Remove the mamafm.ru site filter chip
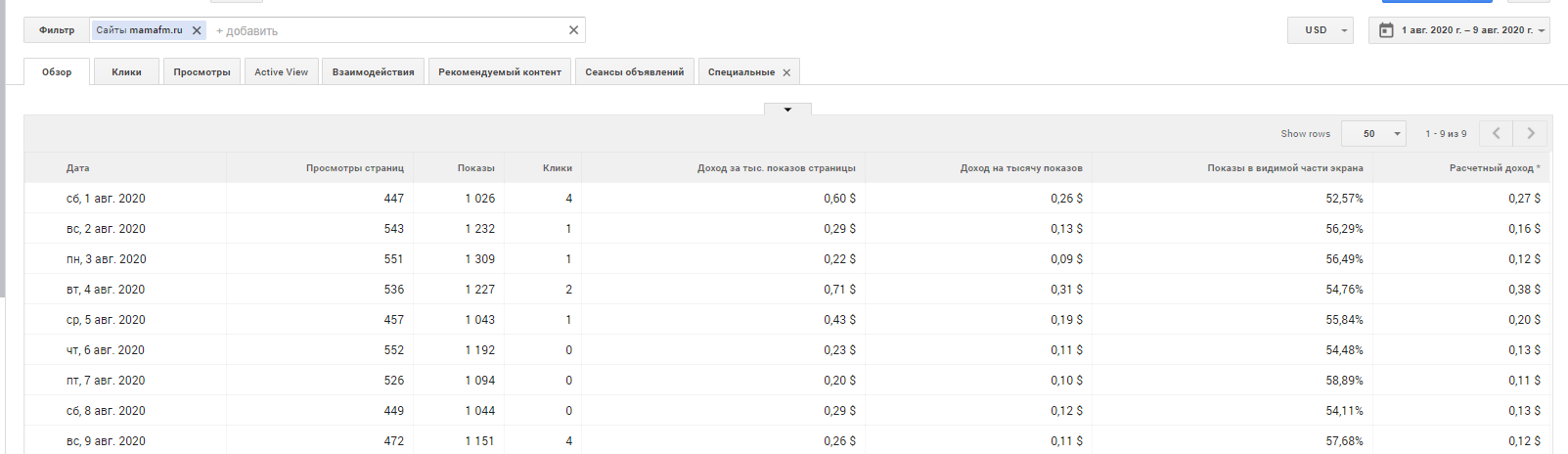1568x454 pixels. tap(197, 30)
